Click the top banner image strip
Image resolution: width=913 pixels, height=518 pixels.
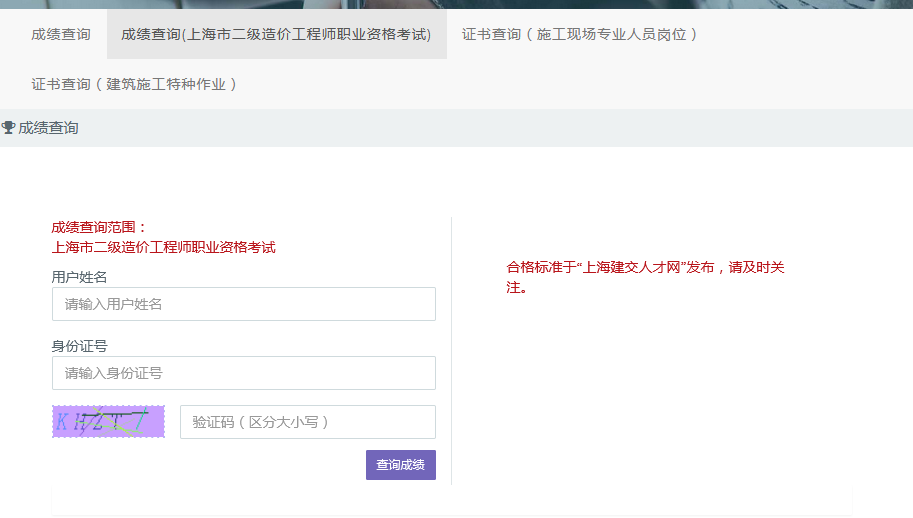(456, 4)
